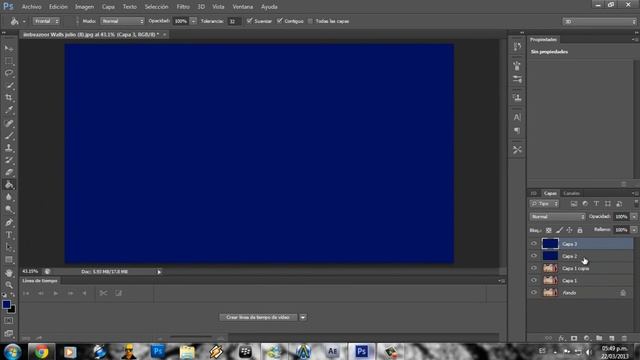
Task: Hide the Capa 1 layer
Action: coord(534,280)
